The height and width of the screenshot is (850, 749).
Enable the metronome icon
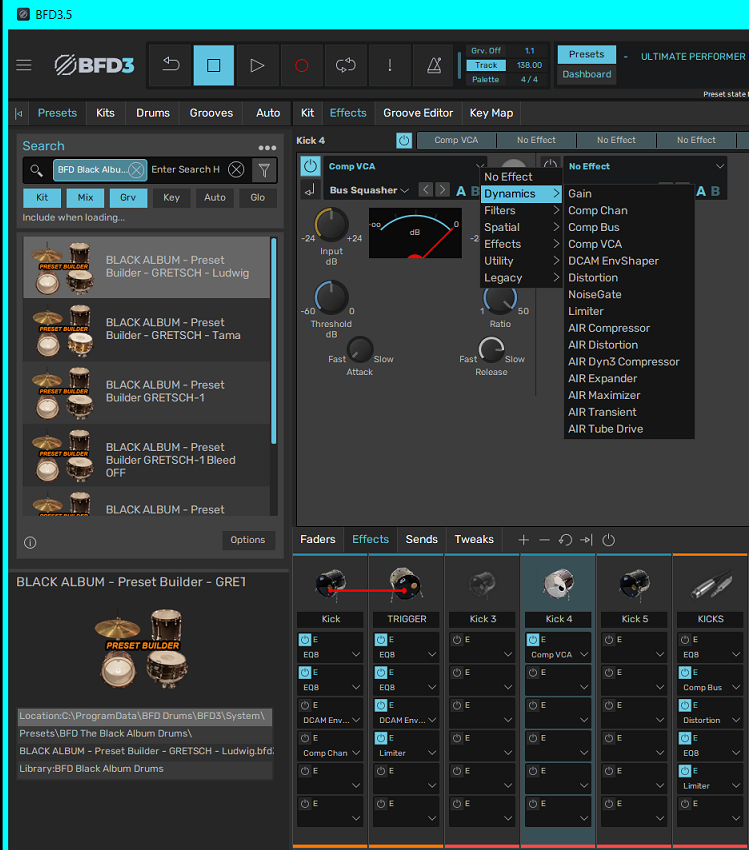click(433, 65)
